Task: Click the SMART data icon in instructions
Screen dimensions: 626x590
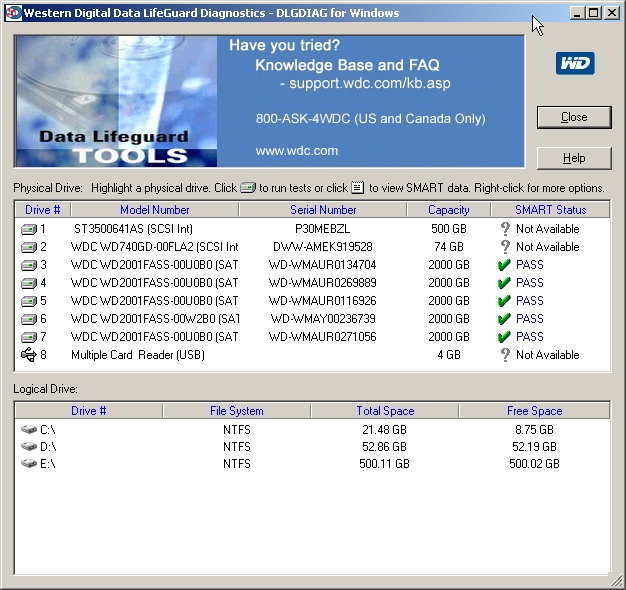Action: 358,188
